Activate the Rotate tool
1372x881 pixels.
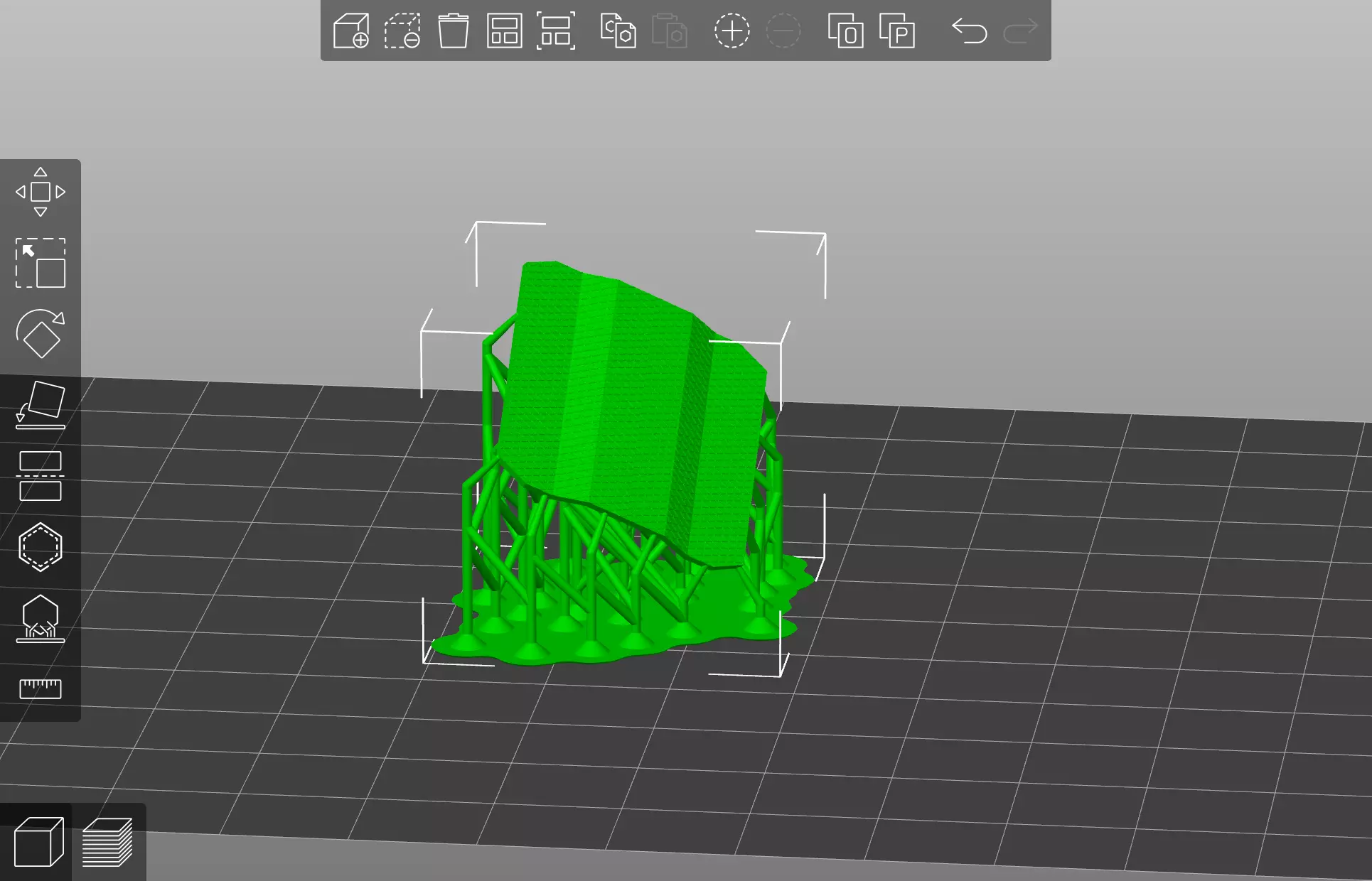tap(41, 334)
